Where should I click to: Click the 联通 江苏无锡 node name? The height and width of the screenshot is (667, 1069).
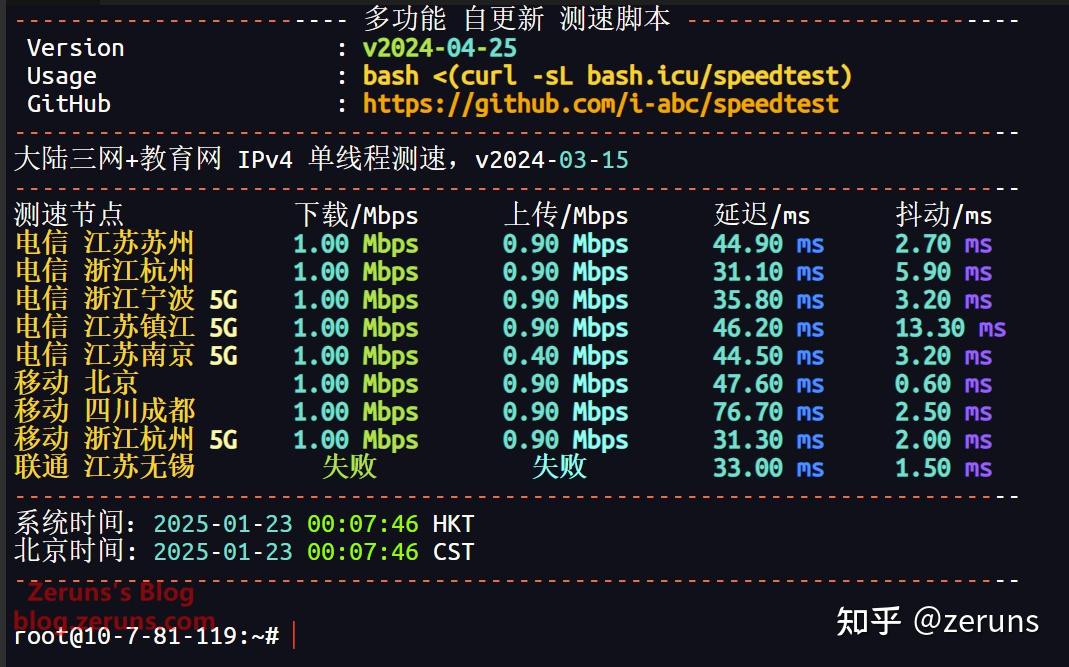[x=105, y=467]
